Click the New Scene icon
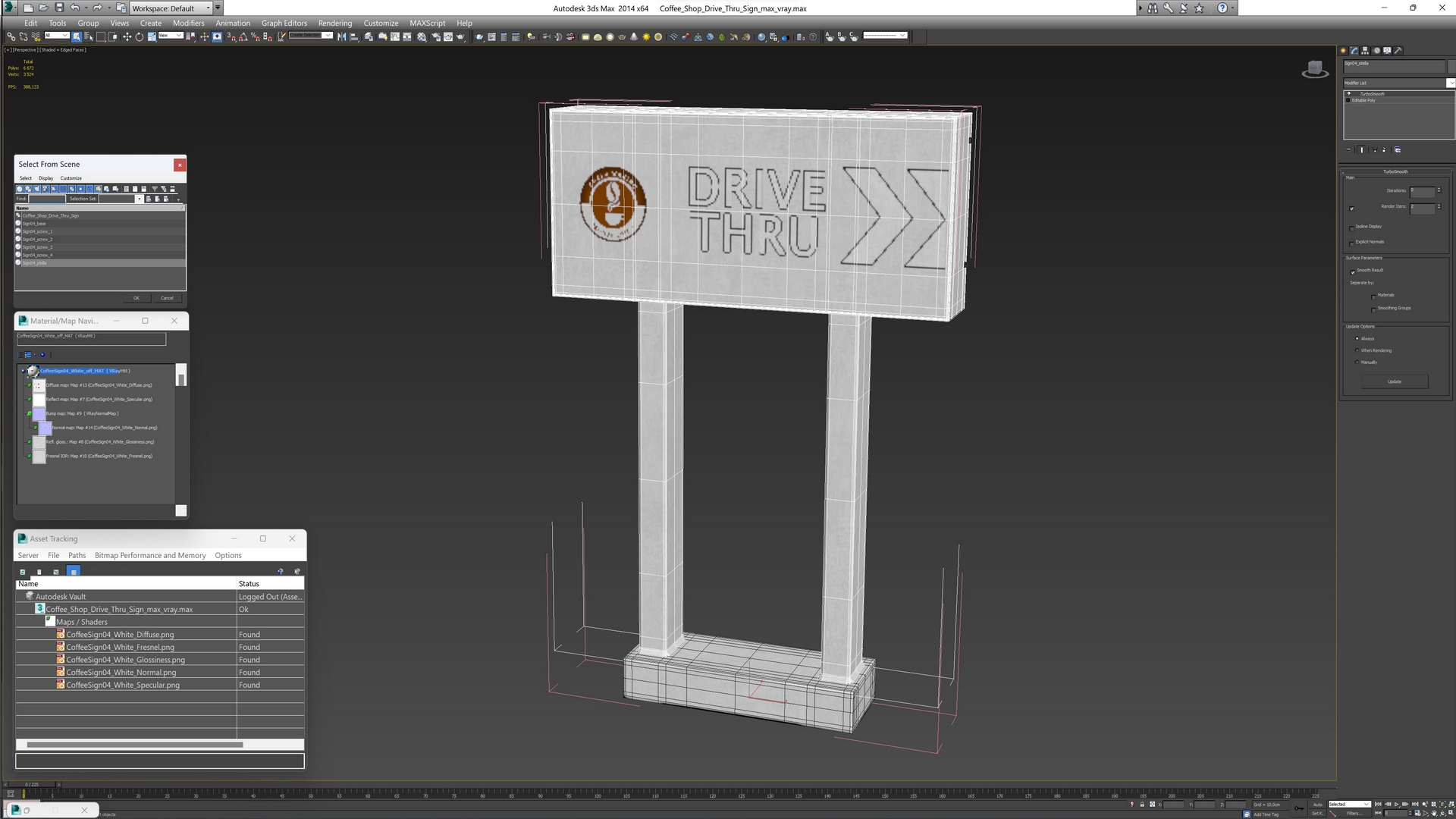Screen dimensions: 1456x819 coord(28,8)
